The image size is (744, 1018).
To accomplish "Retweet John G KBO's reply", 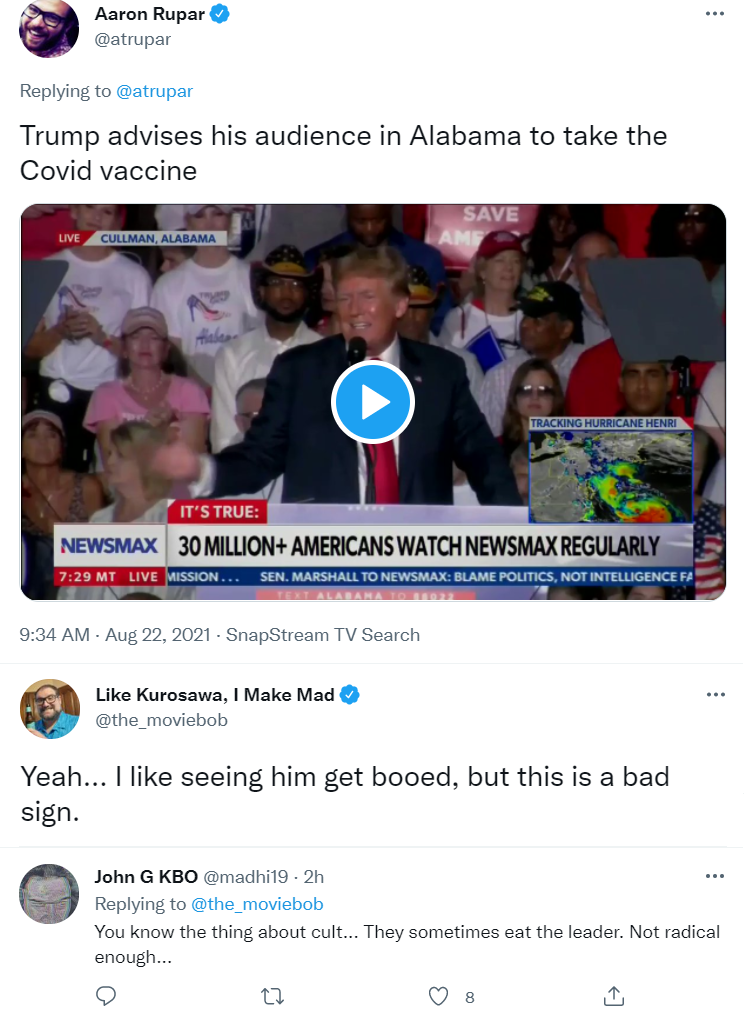I will 273,995.
